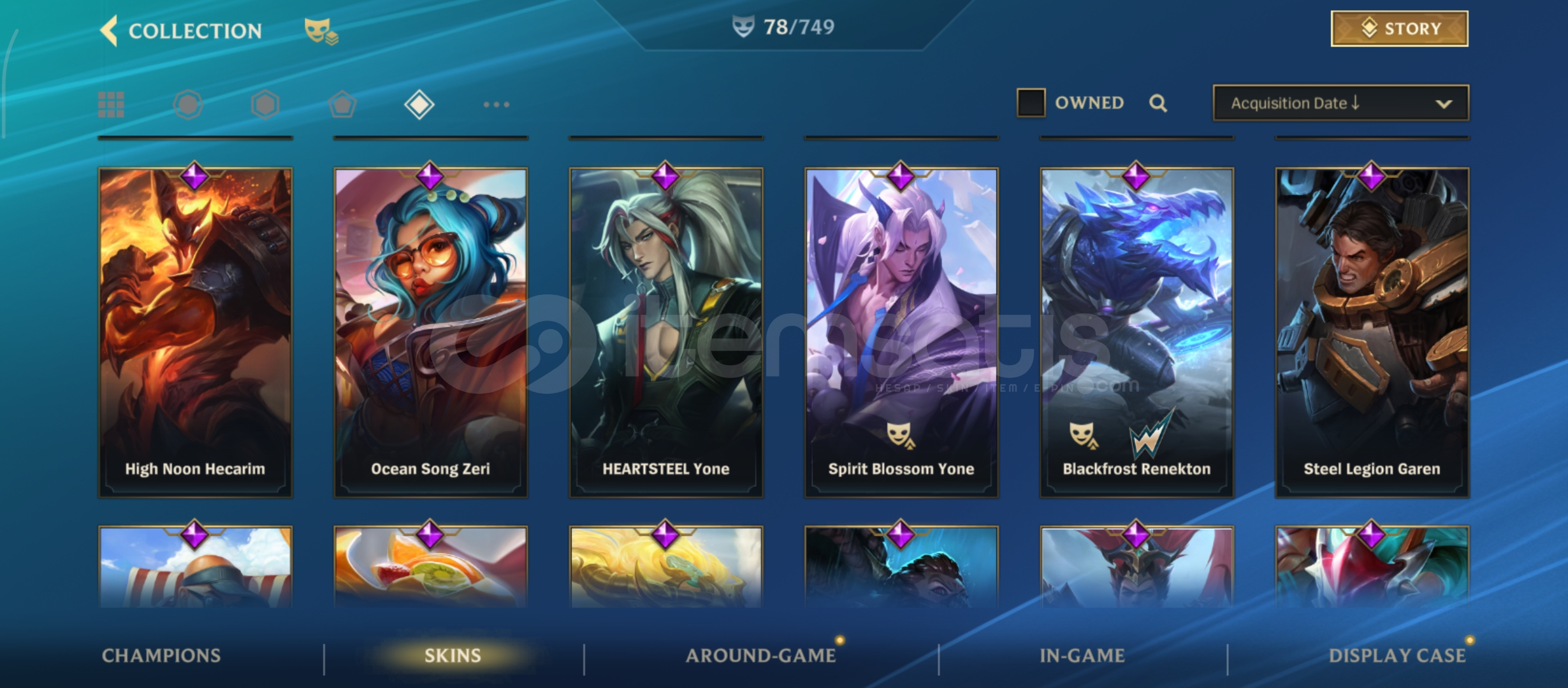Switch to the Champions tab

click(161, 656)
